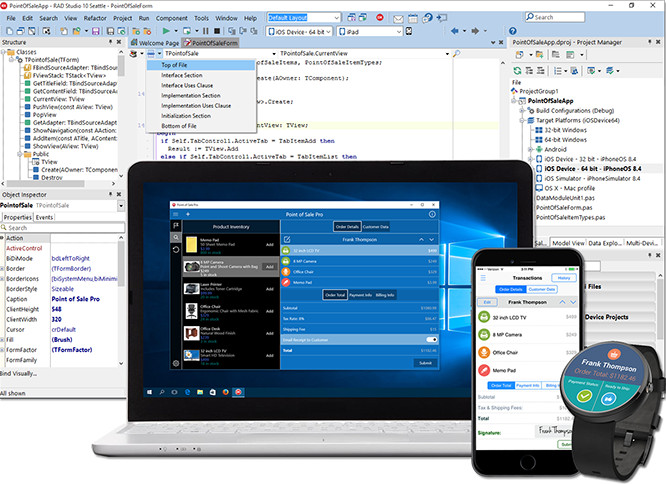666x484 pixels.
Task: Click History button on phone screen
Action: (x=564, y=278)
